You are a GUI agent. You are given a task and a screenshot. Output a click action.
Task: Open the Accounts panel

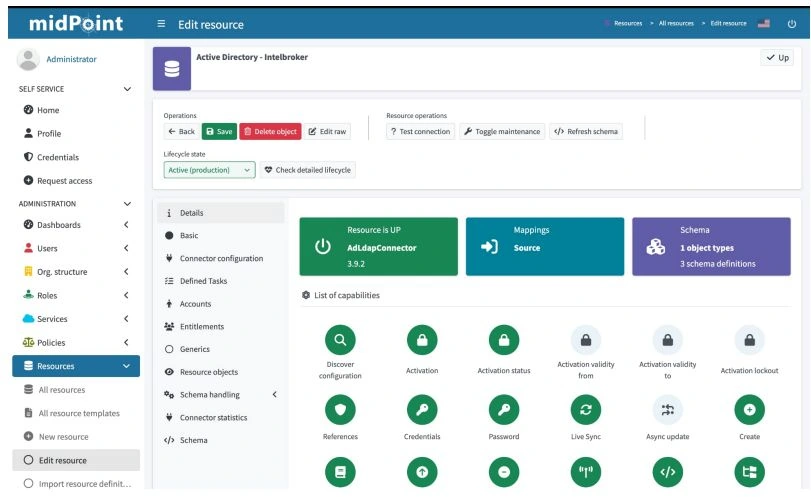[221, 304]
